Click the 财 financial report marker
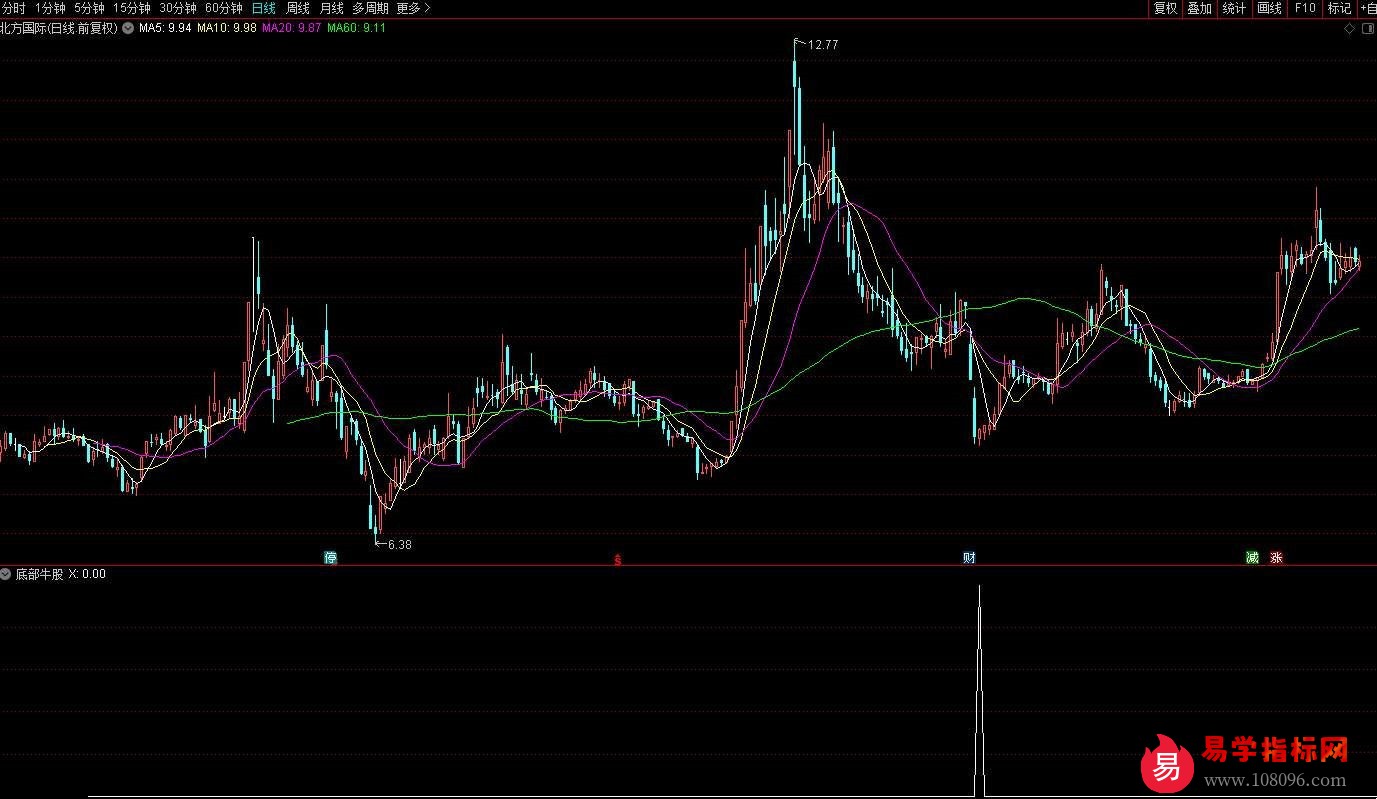 969,558
